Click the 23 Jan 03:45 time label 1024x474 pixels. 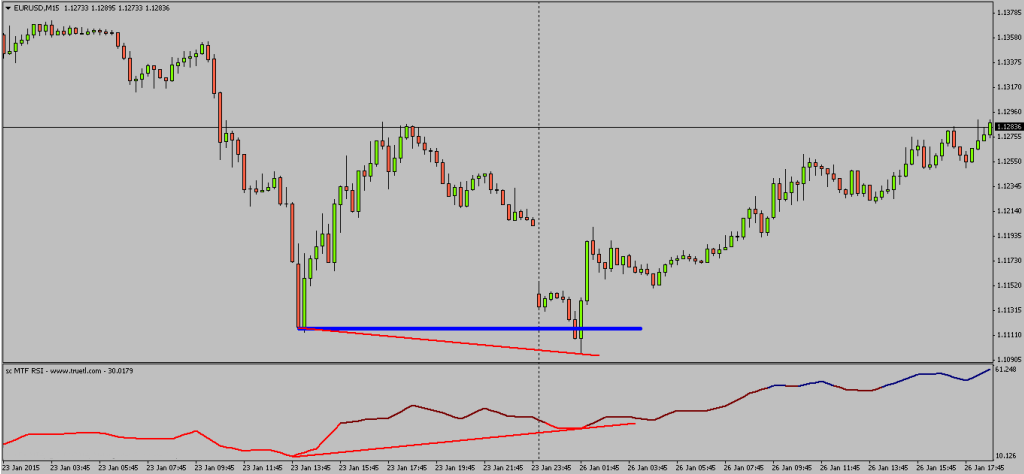click(x=71, y=468)
